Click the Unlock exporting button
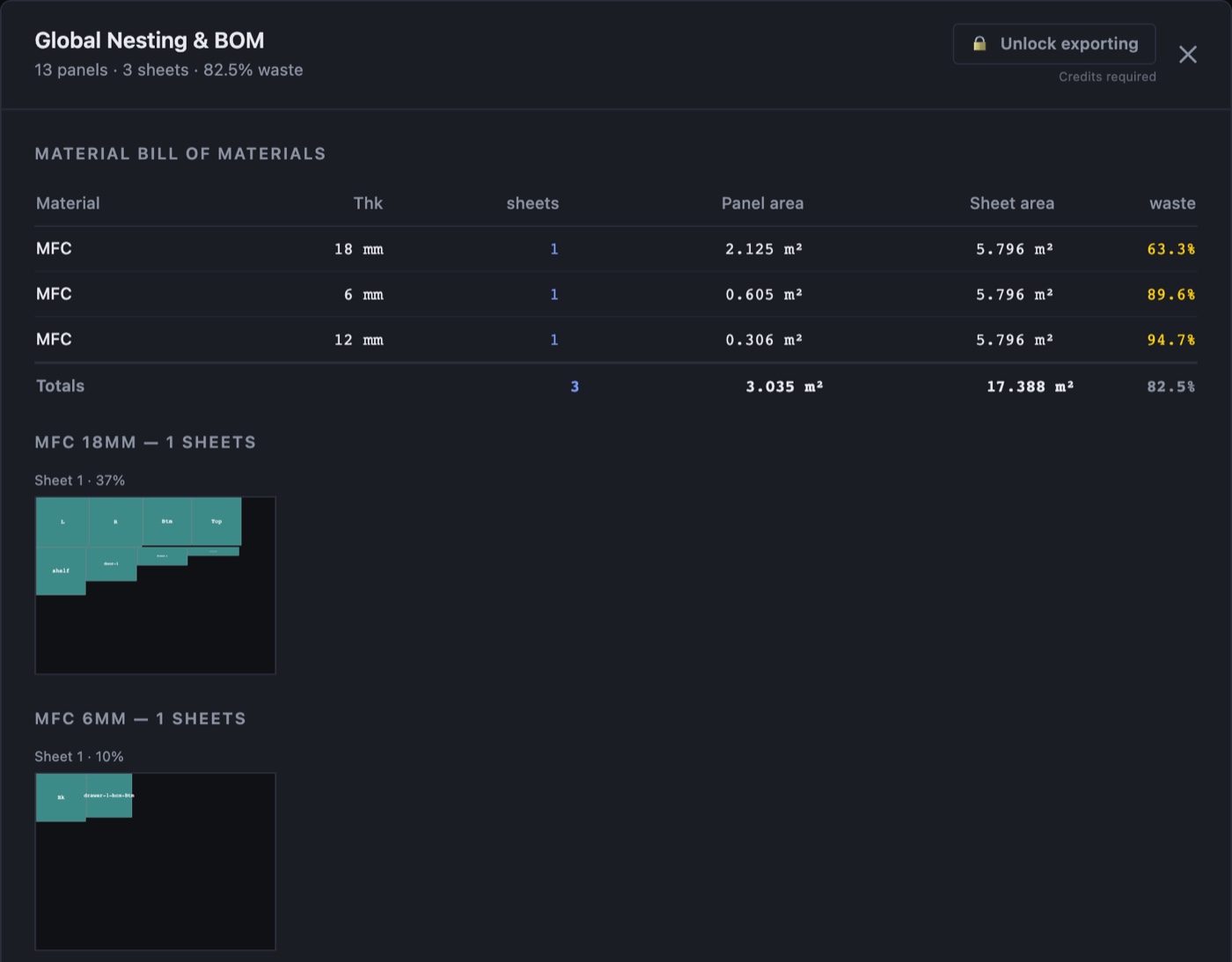1232x962 pixels. [x=1054, y=44]
